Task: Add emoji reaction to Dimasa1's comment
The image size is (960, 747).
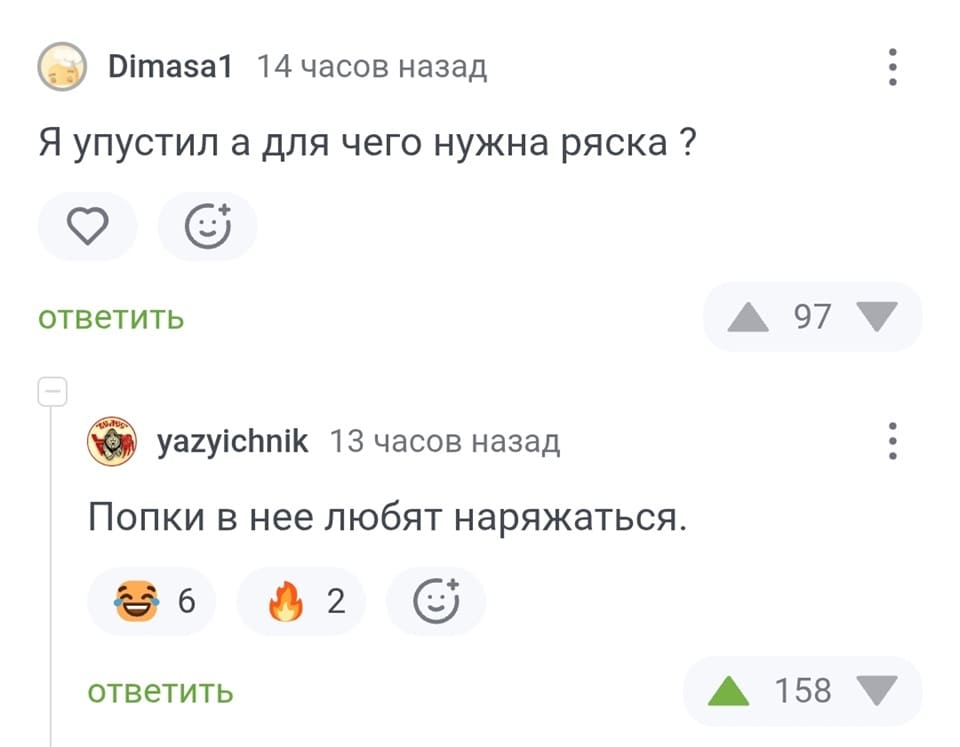Action: click(208, 228)
